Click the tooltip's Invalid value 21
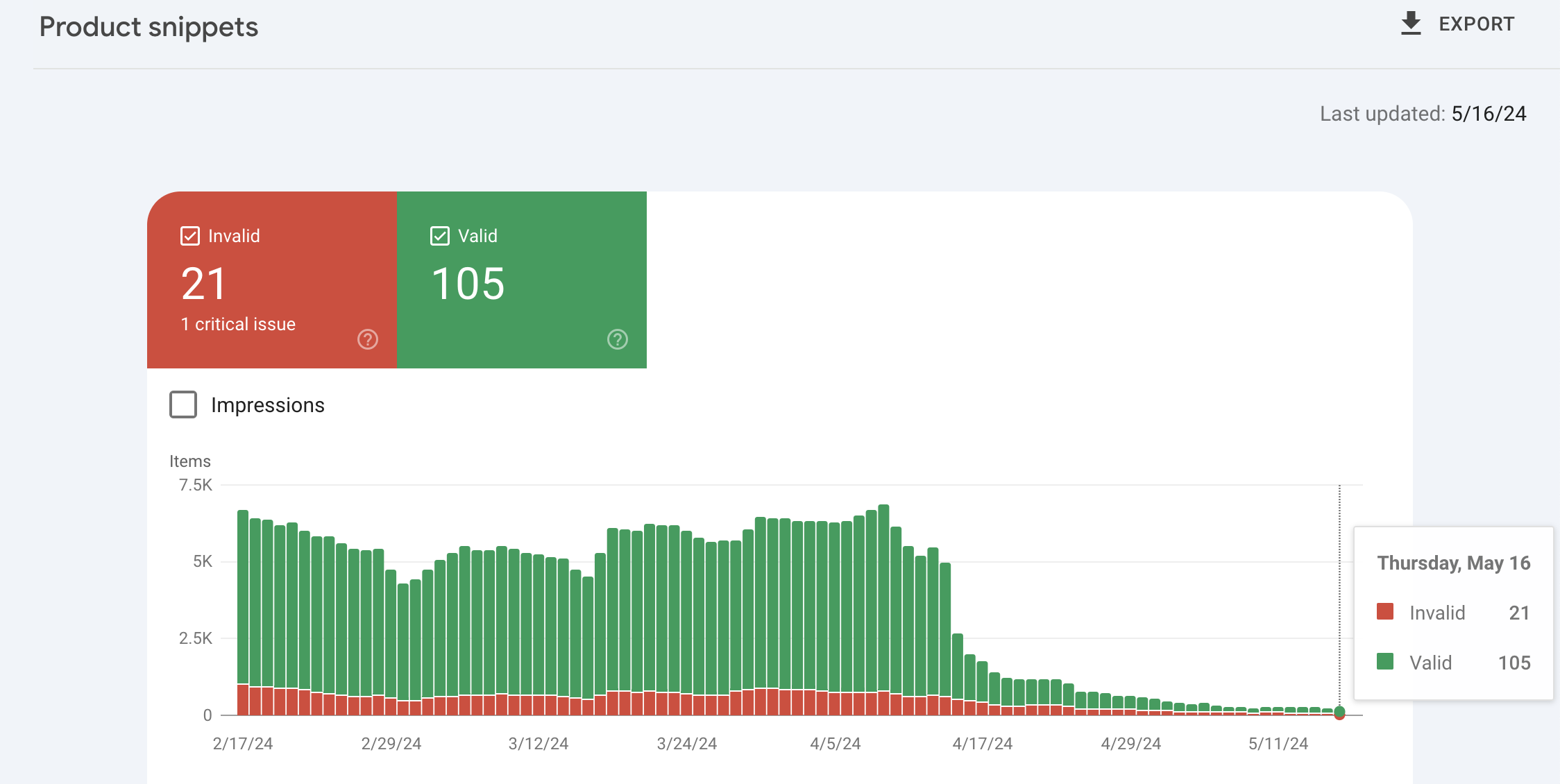 click(1519, 613)
